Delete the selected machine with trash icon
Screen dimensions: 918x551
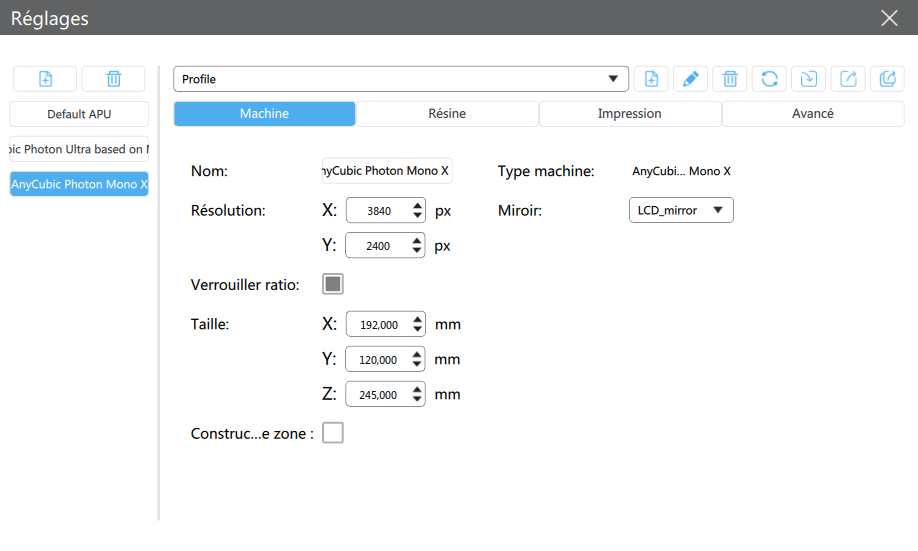114,79
